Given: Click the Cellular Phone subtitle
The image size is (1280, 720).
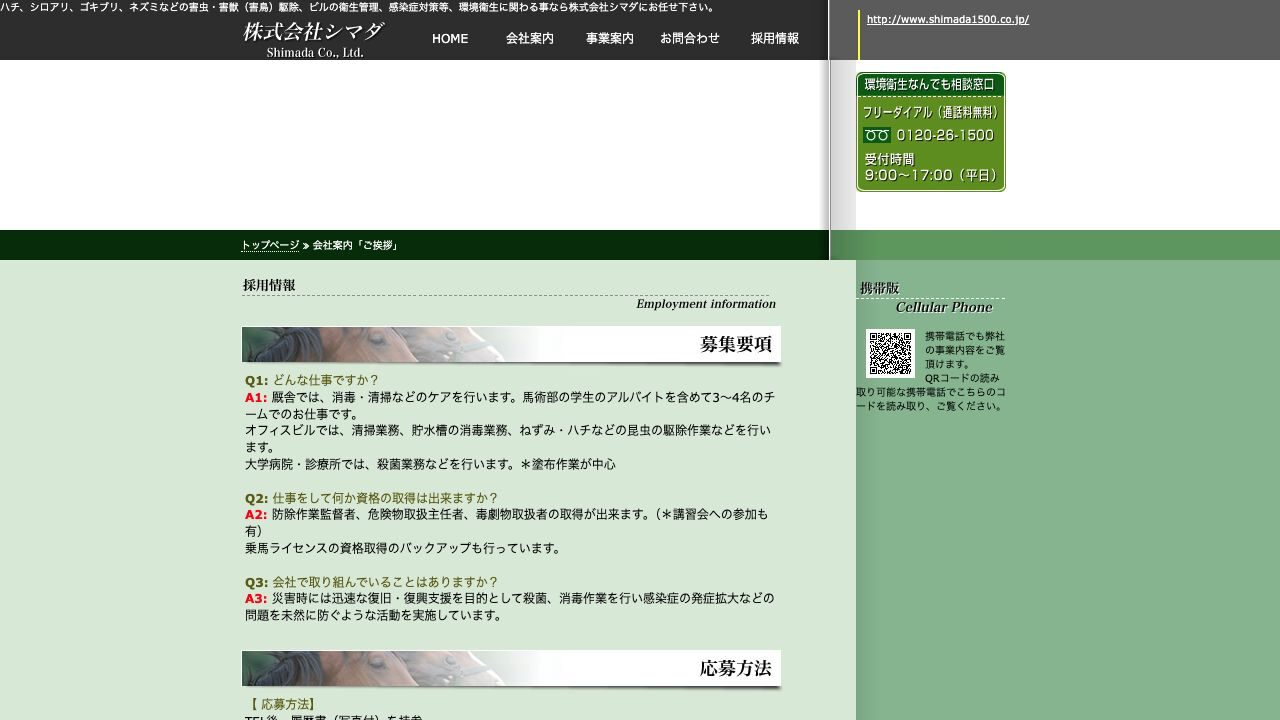Looking at the screenshot, I should [x=944, y=307].
